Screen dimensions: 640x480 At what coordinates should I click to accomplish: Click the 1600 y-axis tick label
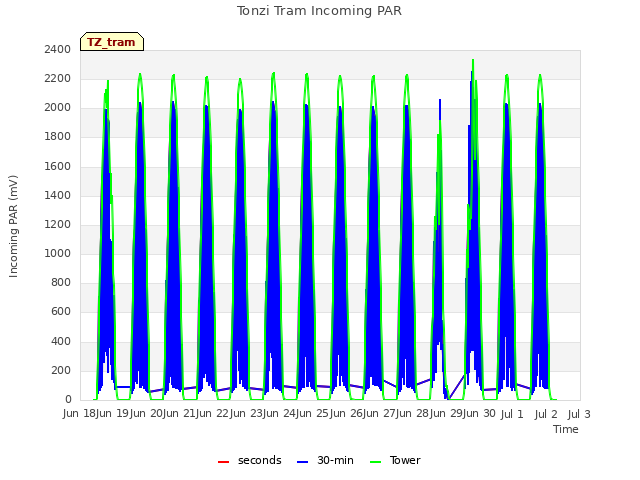(58, 166)
